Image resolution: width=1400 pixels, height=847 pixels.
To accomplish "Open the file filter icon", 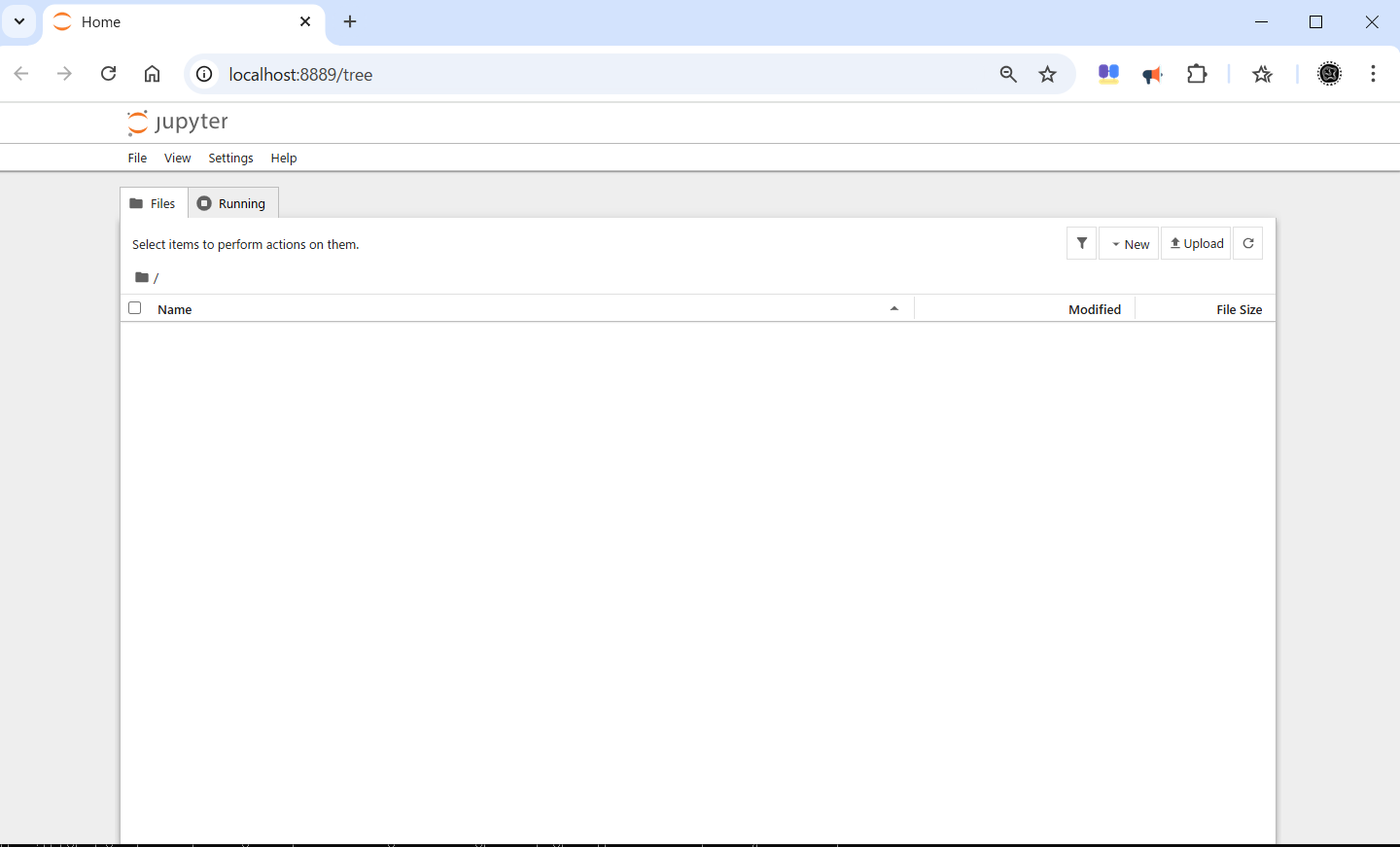I will [1081, 243].
